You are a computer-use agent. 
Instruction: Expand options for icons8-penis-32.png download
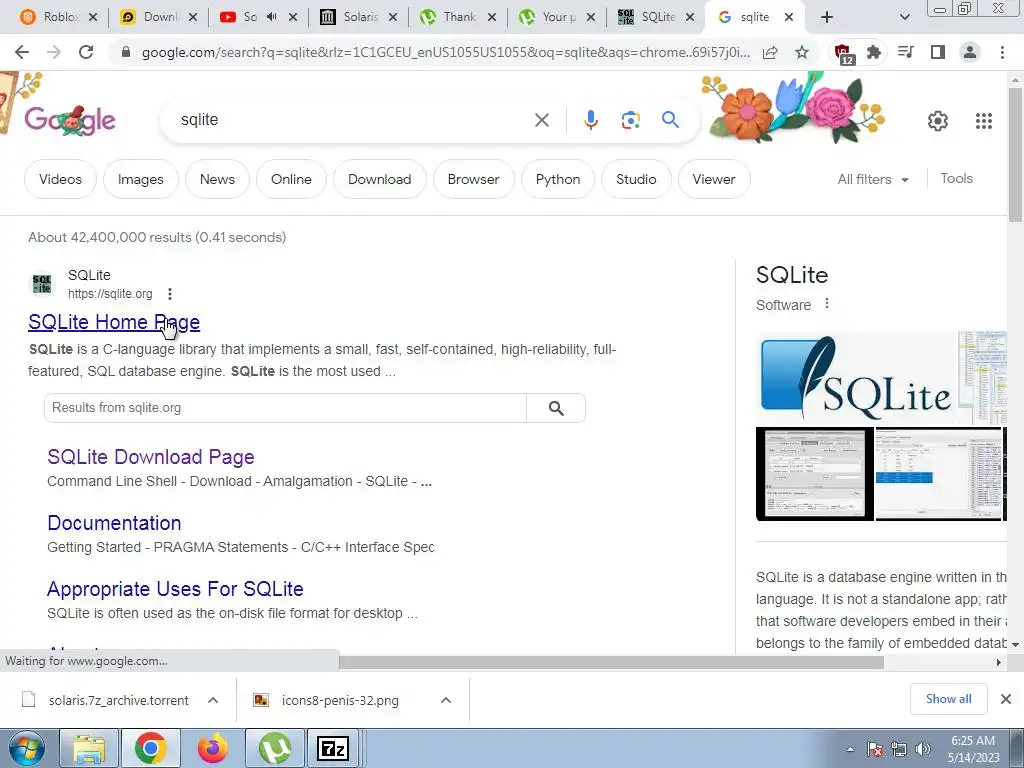point(446,700)
